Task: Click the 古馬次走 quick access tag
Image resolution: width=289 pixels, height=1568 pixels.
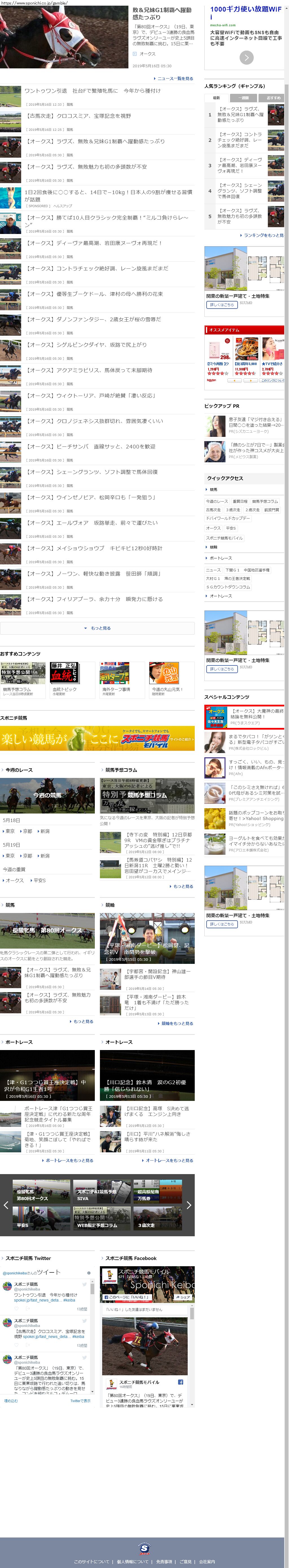Action: [x=213, y=510]
